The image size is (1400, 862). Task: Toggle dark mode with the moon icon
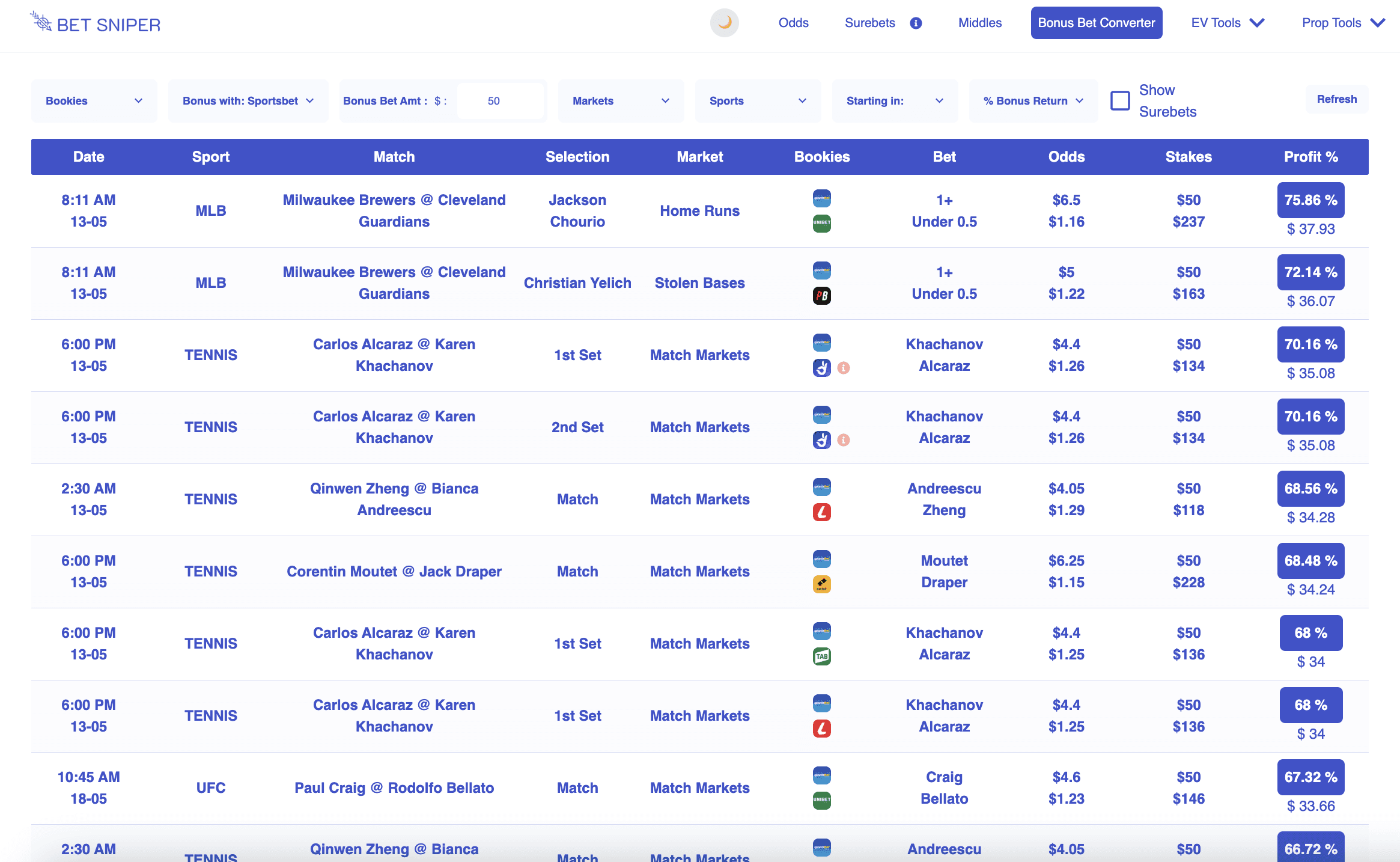pos(725,23)
